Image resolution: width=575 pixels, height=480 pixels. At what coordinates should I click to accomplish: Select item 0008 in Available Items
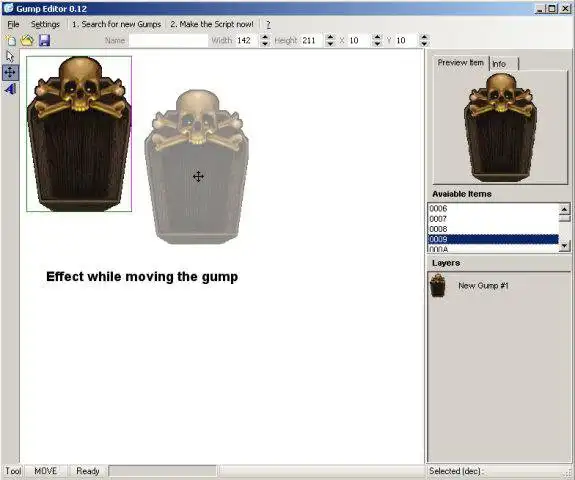493,229
